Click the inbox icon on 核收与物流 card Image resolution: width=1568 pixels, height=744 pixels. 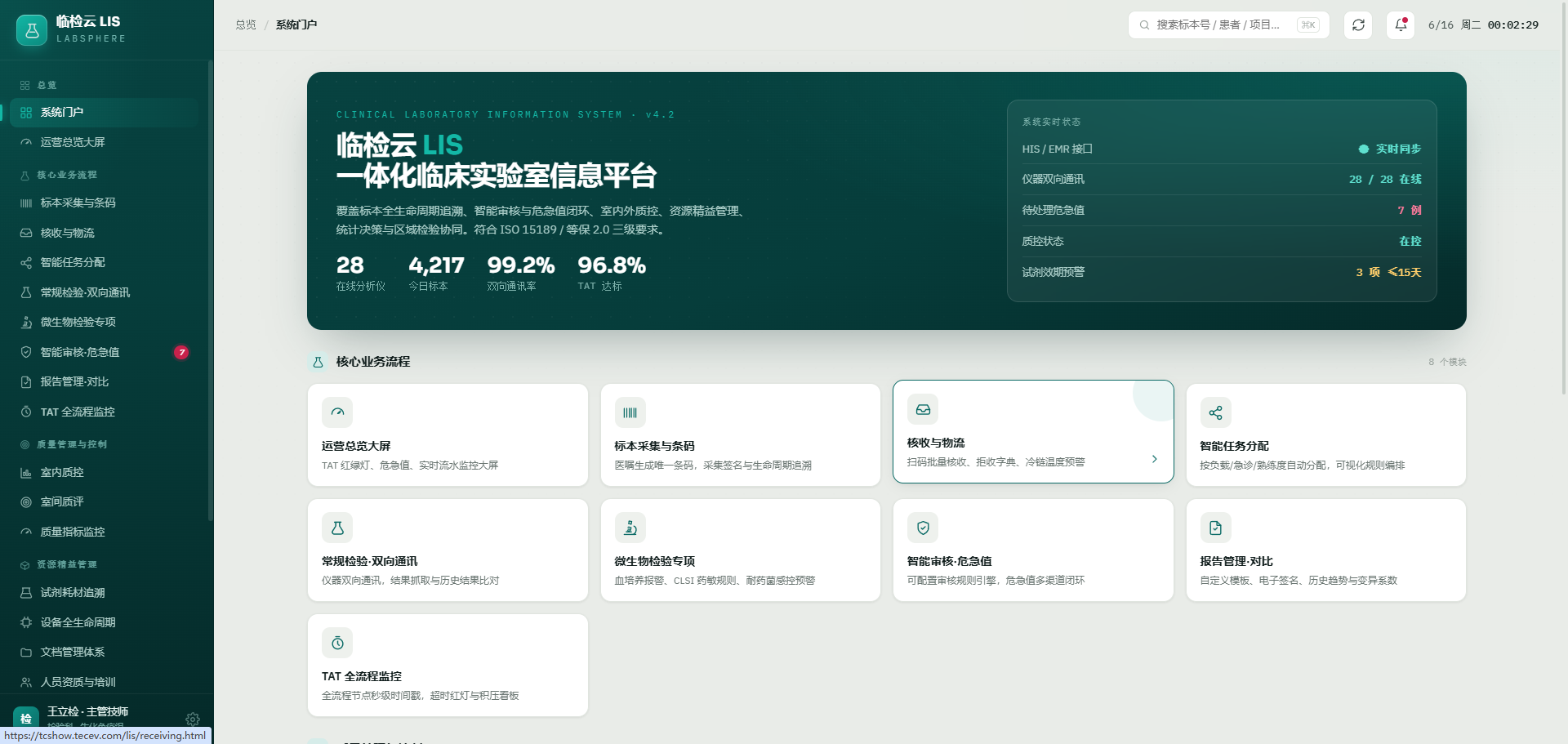(x=923, y=409)
